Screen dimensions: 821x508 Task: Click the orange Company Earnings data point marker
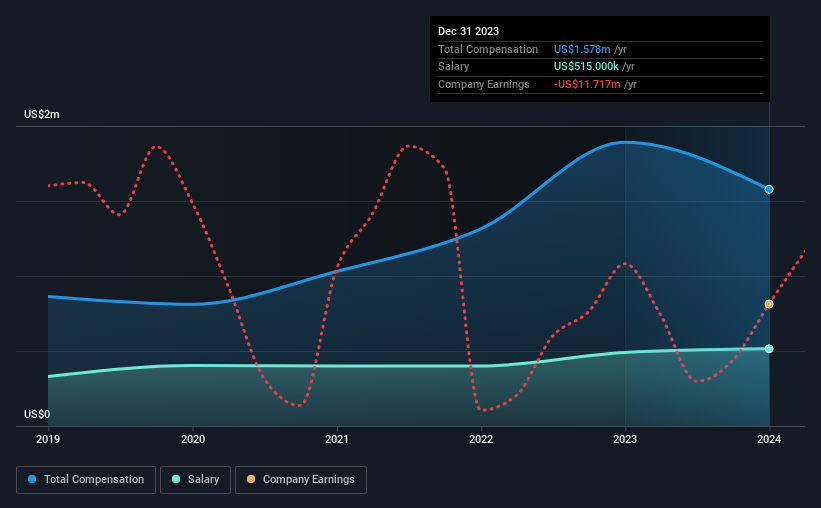click(769, 304)
